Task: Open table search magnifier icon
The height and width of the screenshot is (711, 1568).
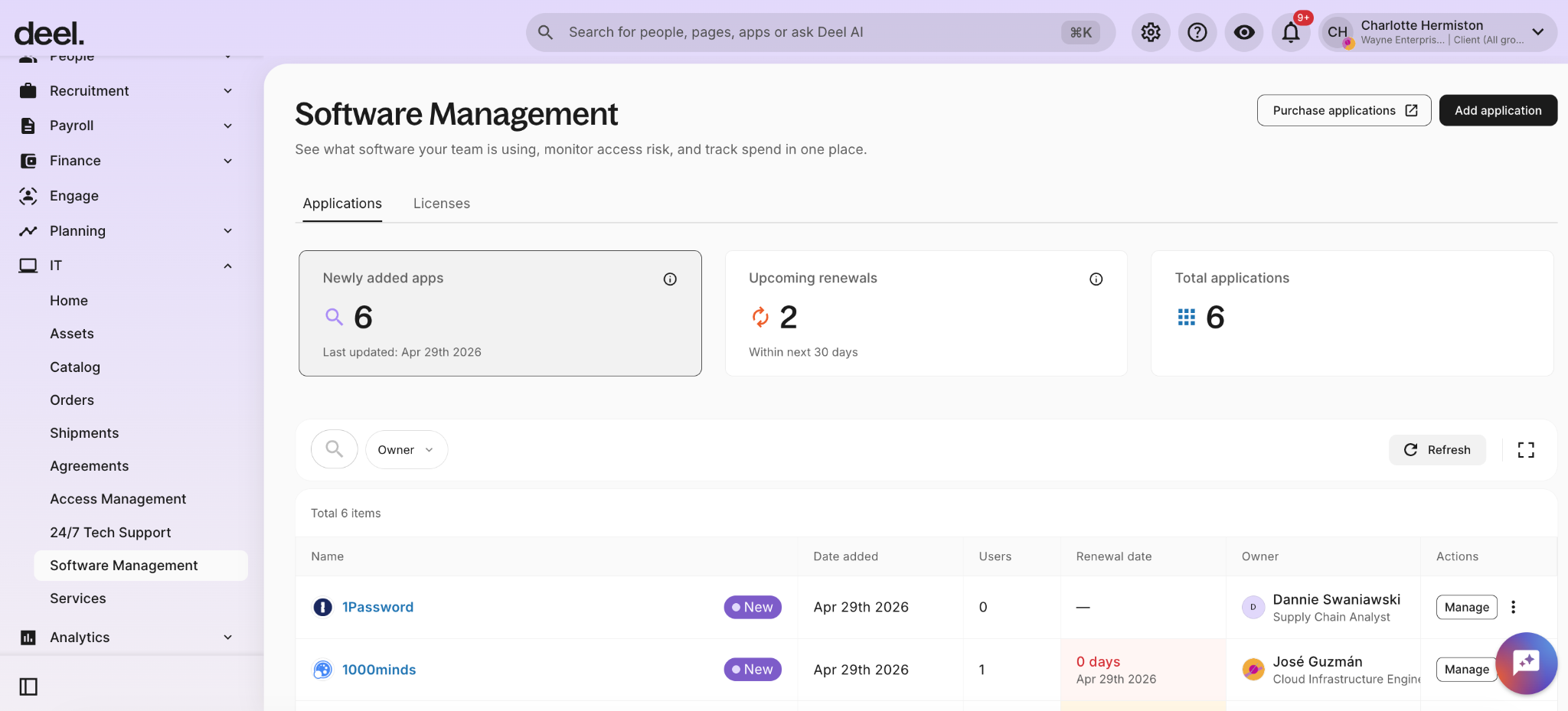Action: click(x=334, y=449)
